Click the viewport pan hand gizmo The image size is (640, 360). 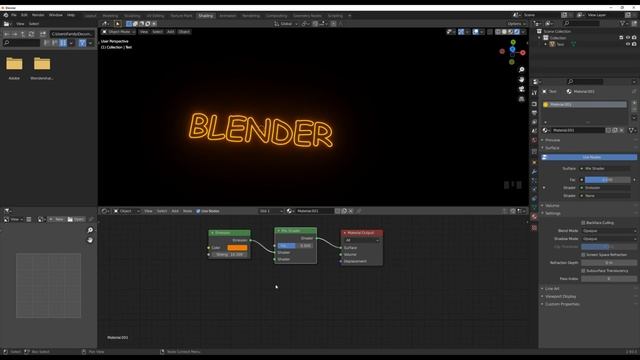coord(521,79)
